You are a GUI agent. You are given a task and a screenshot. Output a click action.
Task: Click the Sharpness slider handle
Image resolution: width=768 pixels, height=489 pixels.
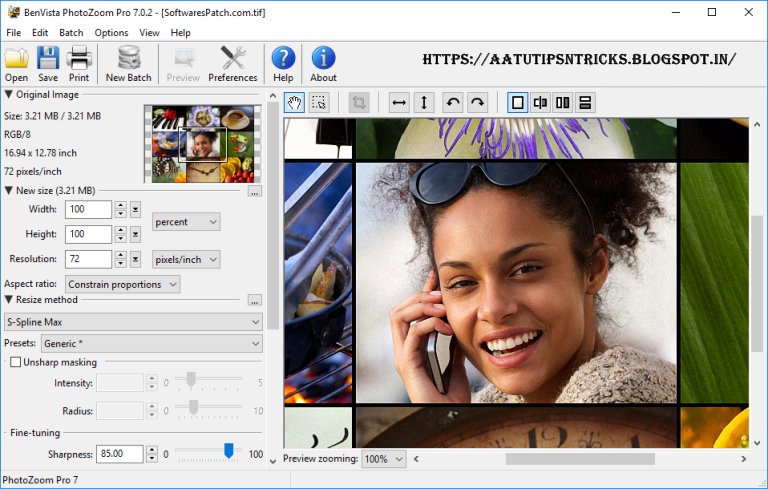pyautogui.click(x=228, y=450)
